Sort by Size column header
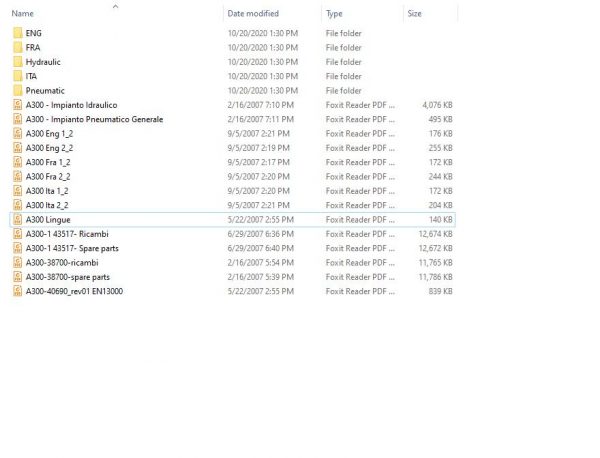 tap(414, 13)
